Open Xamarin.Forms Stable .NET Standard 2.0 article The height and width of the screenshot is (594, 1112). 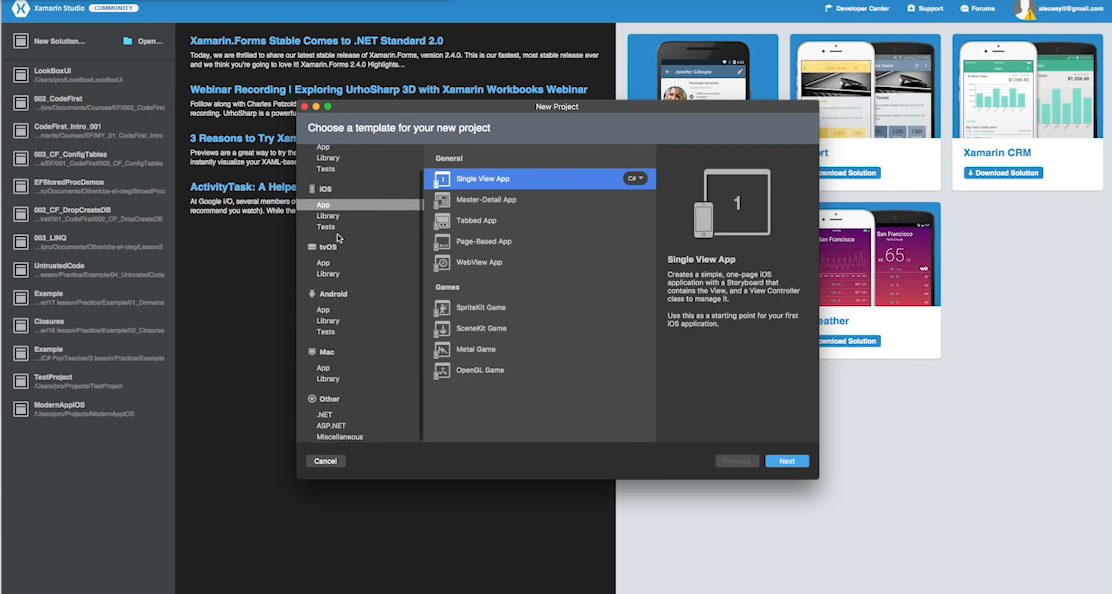tap(316, 41)
